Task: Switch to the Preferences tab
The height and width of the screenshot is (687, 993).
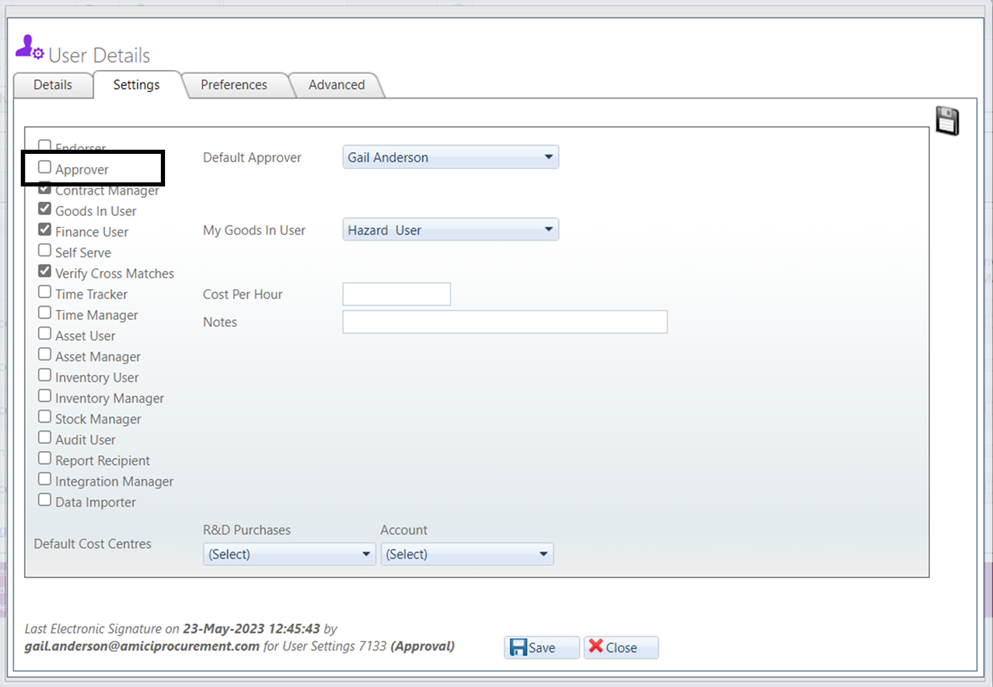Action: (x=234, y=85)
